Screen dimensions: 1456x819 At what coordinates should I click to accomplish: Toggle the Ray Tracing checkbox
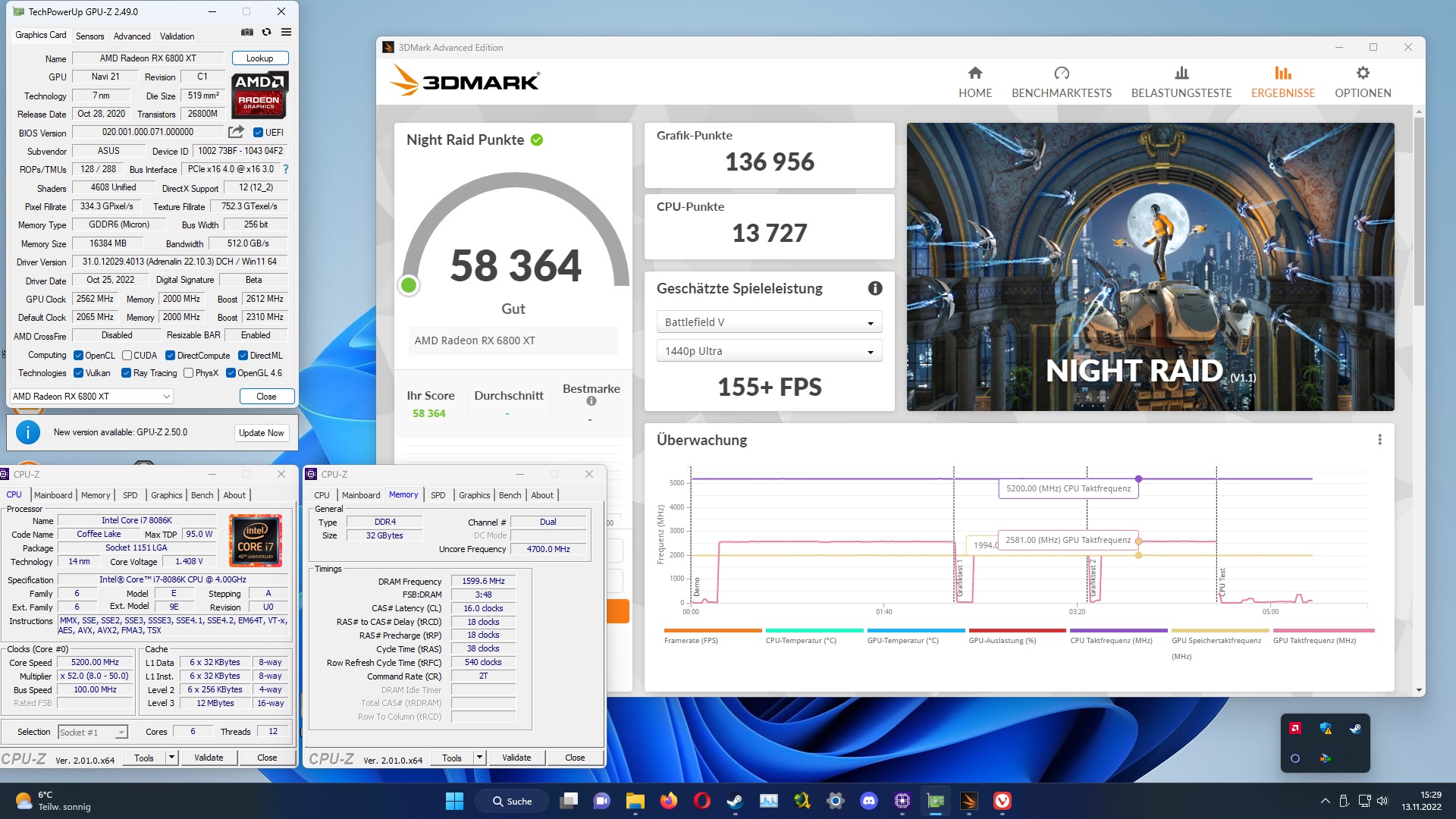pyautogui.click(x=126, y=372)
